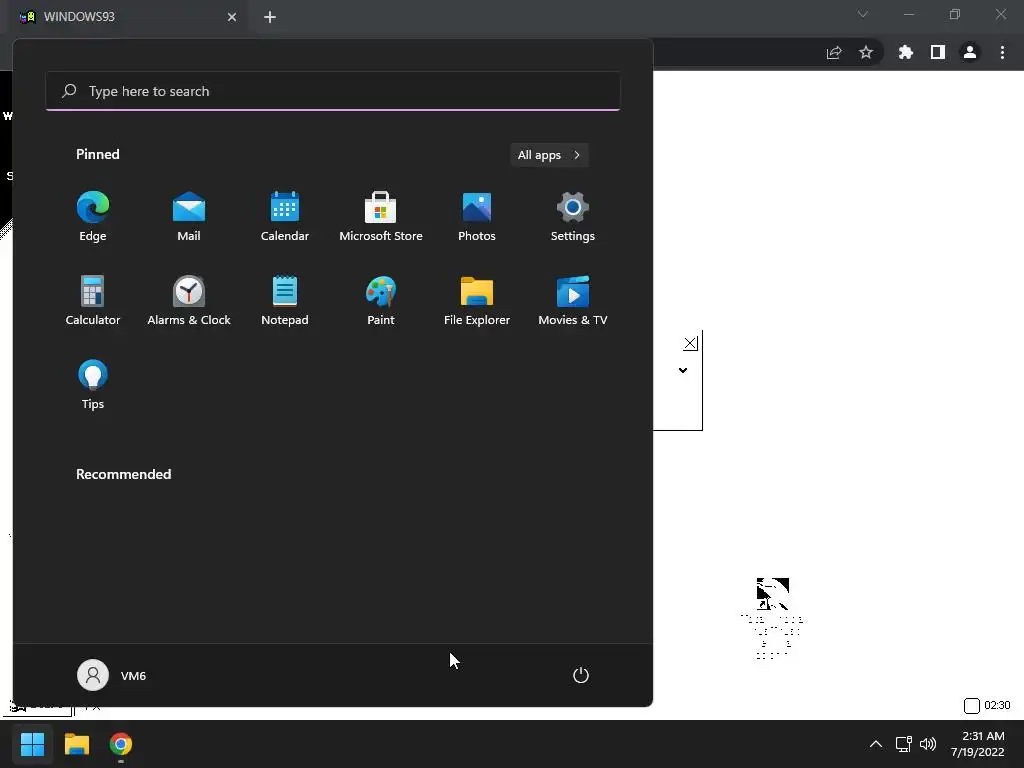Image resolution: width=1024 pixels, height=768 pixels.
Task: Open the Tips app
Action: [93, 385]
